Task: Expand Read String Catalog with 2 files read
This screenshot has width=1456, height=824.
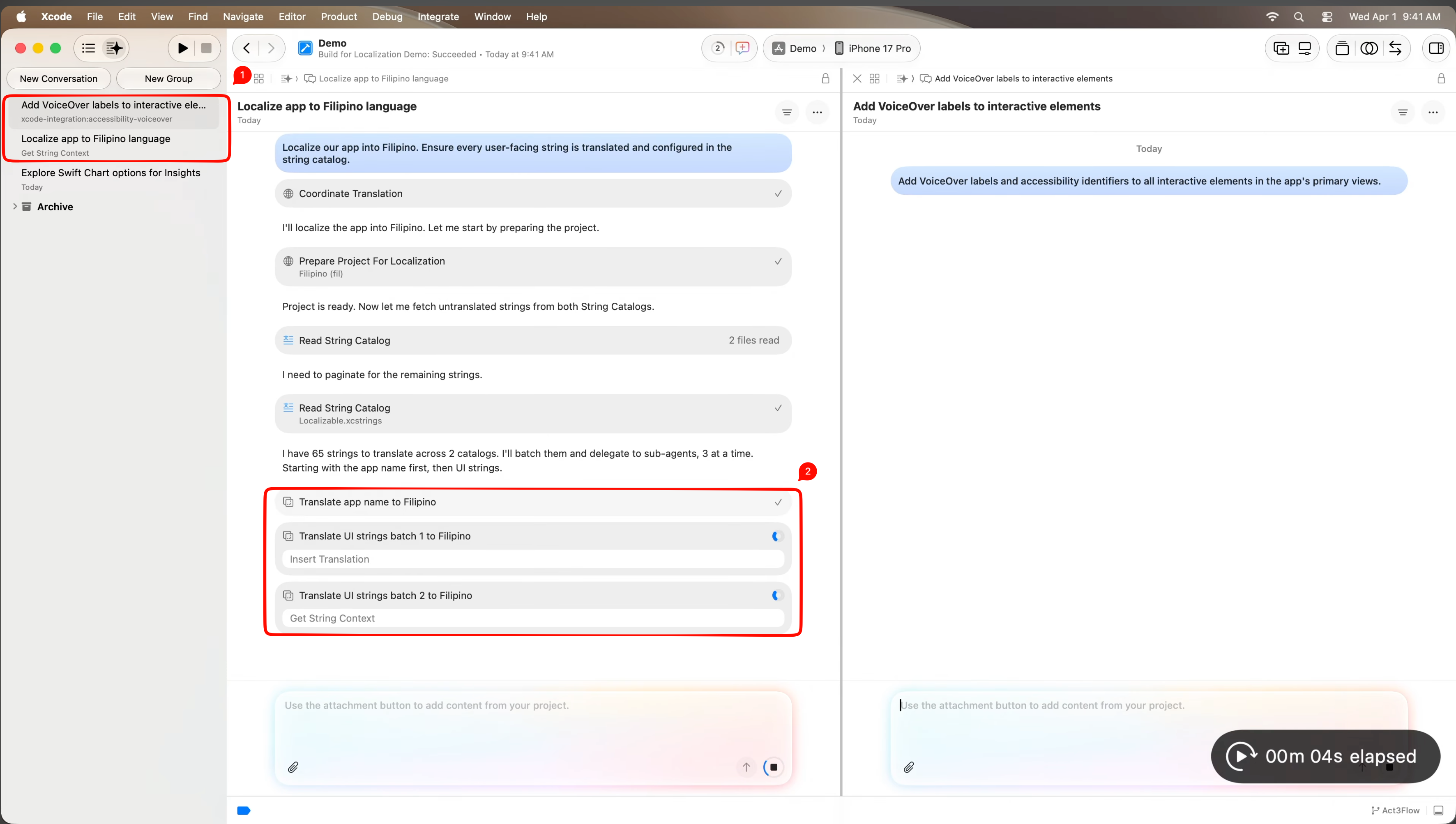Action: [x=533, y=340]
